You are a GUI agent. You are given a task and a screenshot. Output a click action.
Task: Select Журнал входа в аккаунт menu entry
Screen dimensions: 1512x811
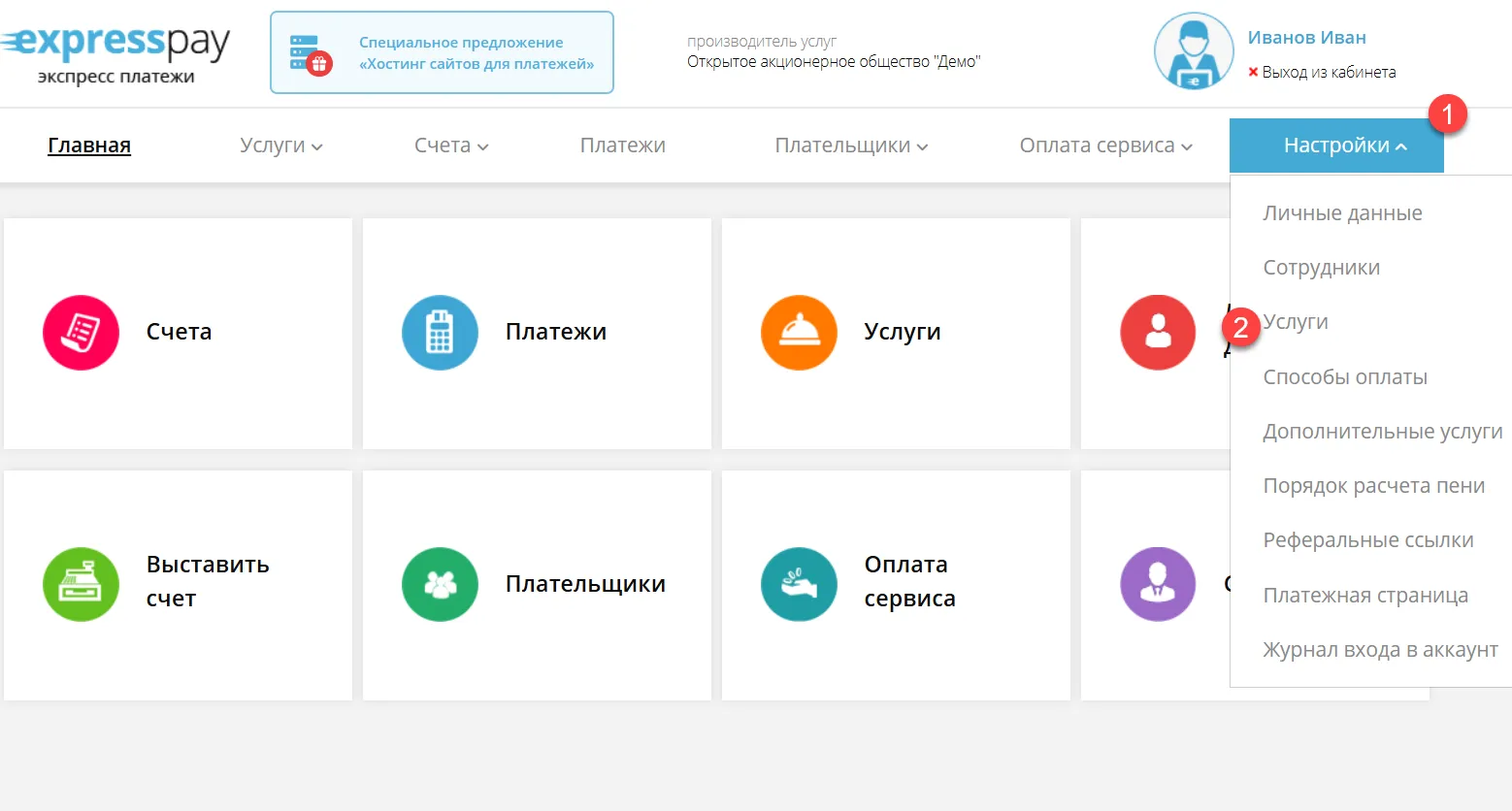[1380, 649]
